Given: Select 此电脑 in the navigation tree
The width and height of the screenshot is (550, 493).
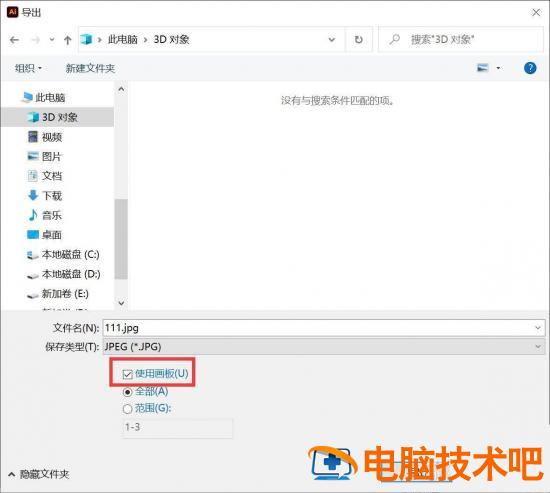Looking at the screenshot, I should pyautogui.click(x=51, y=98).
